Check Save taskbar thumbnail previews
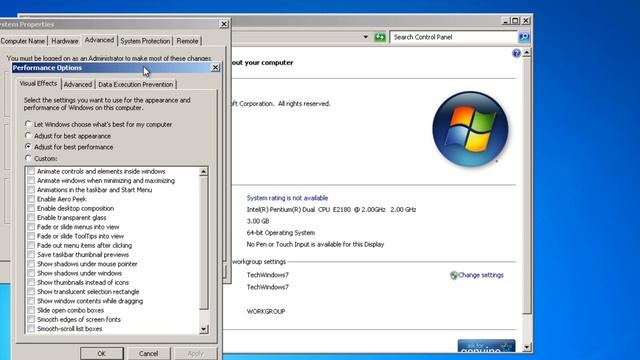 (x=31, y=255)
